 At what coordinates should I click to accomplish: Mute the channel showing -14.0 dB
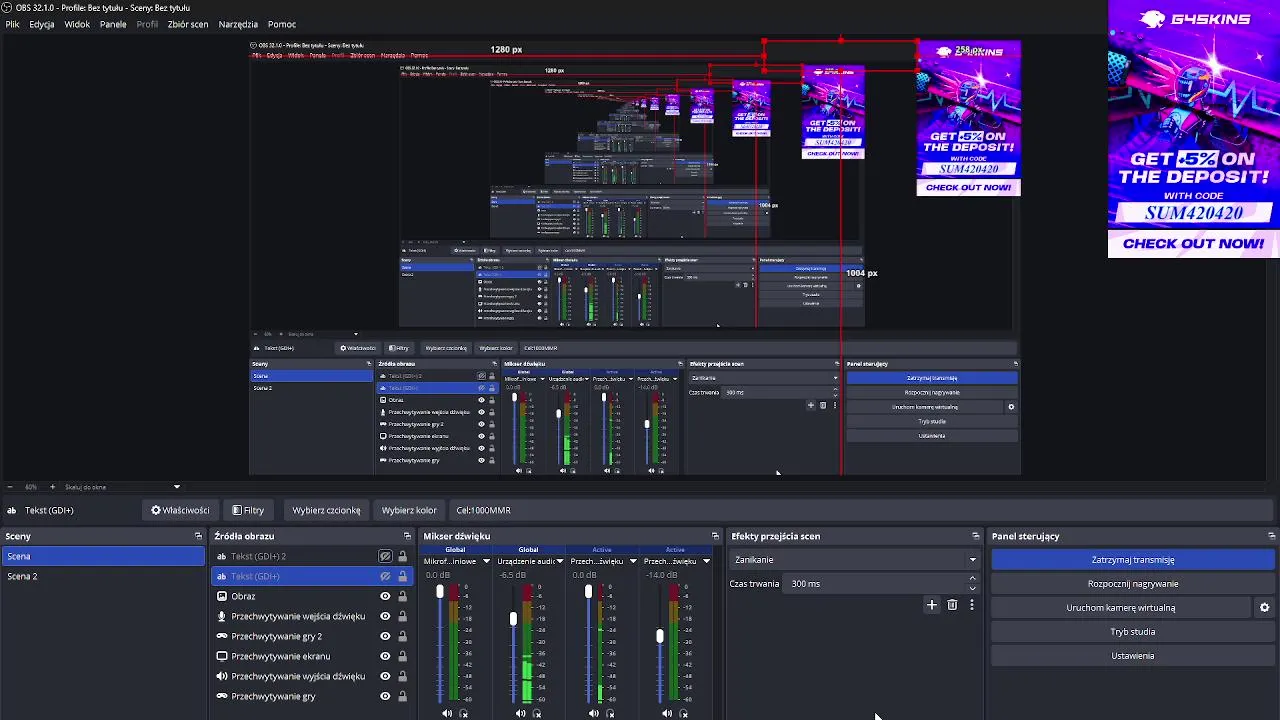667,714
